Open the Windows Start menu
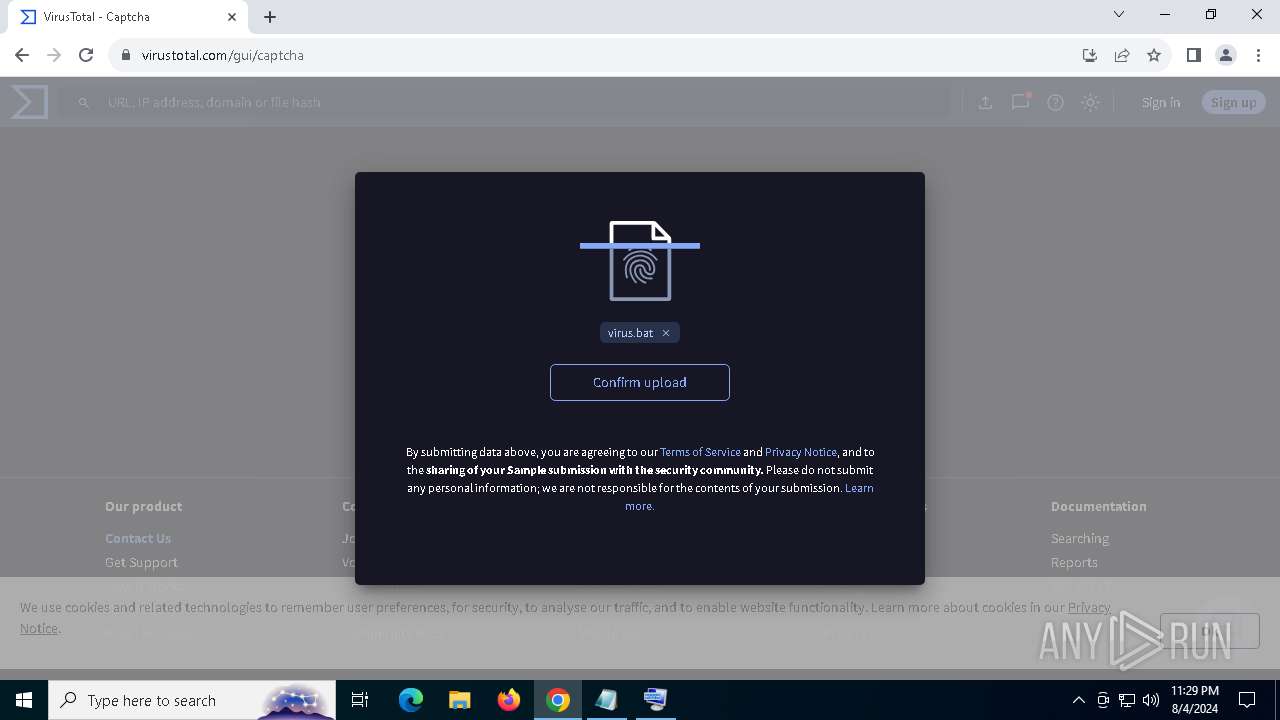 pyautogui.click(x=24, y=700)
